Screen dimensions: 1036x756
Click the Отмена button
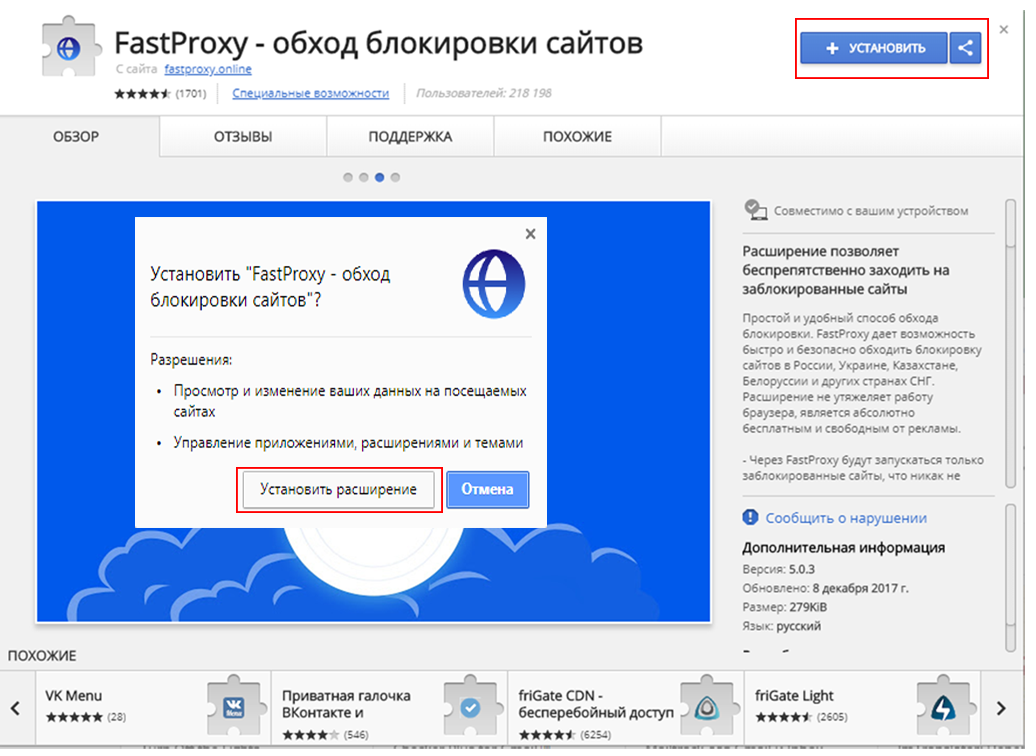488,490
